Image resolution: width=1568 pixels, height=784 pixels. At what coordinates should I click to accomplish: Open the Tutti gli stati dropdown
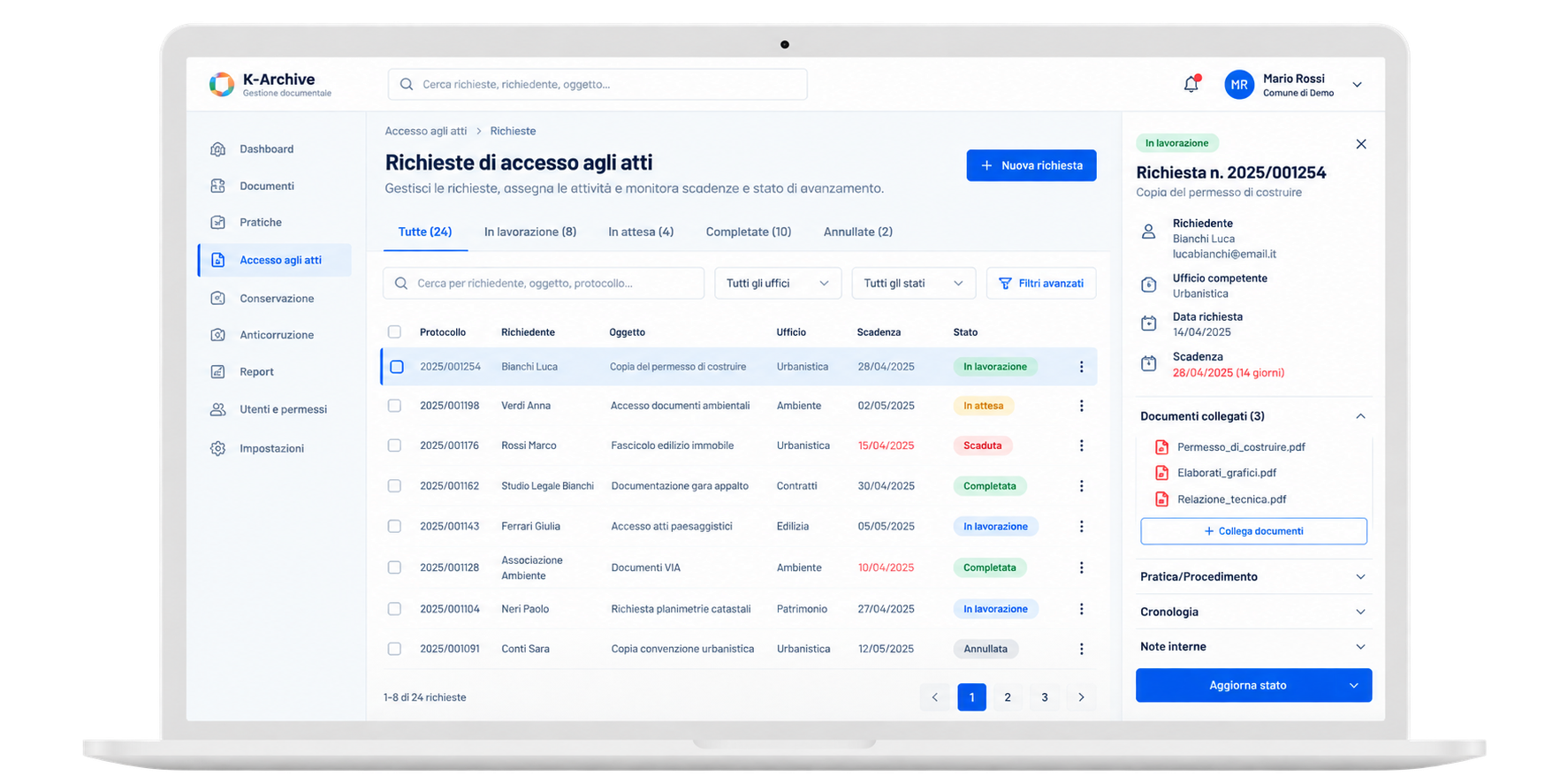click(913, 283)
